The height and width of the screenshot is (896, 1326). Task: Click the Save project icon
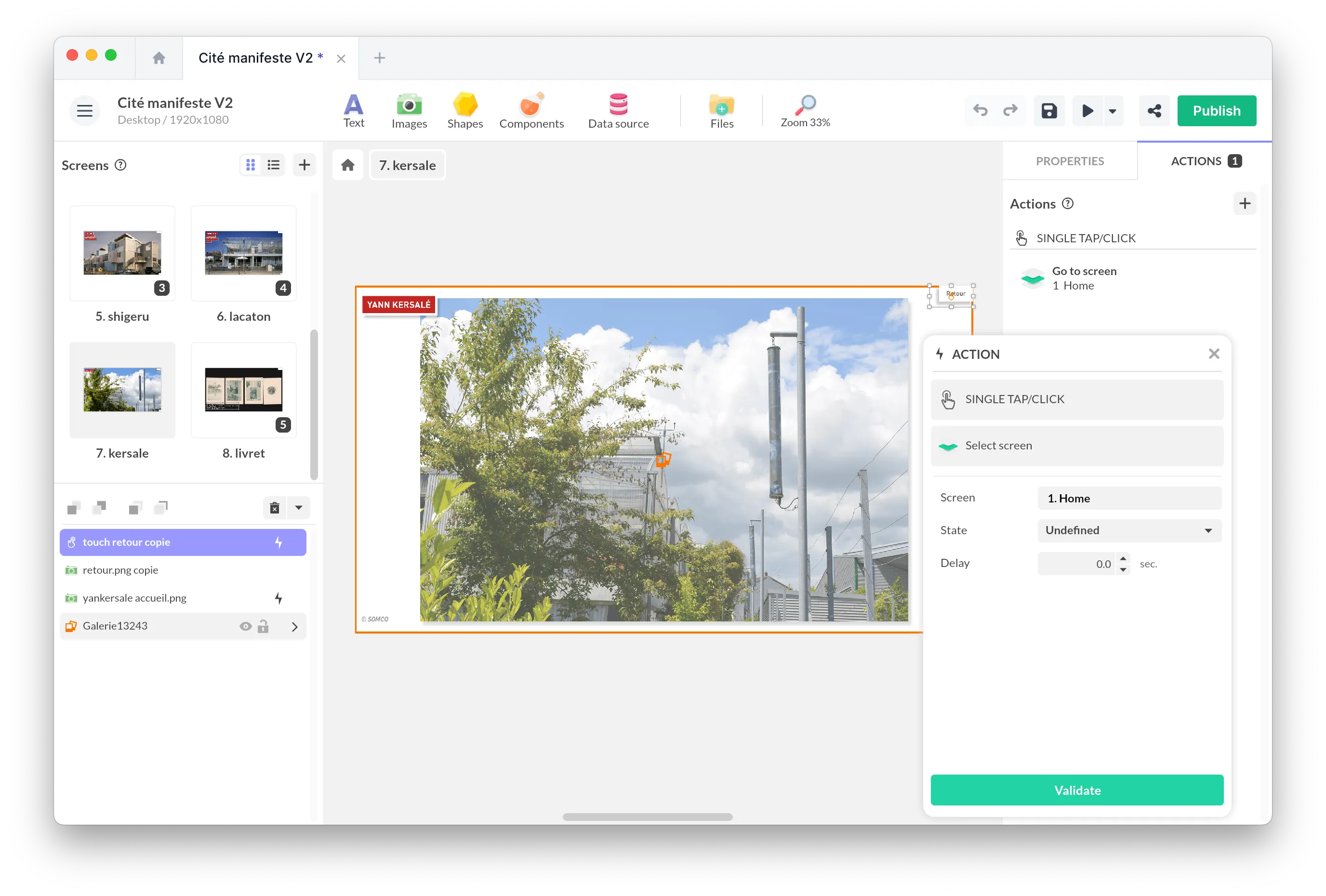(x=1048, y=111)
